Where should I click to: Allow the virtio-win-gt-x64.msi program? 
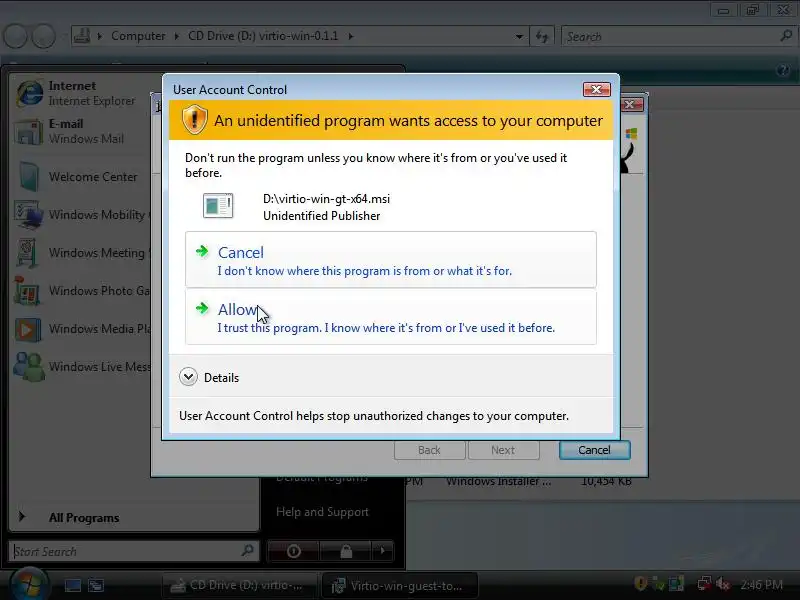click(x=391, y=317)
